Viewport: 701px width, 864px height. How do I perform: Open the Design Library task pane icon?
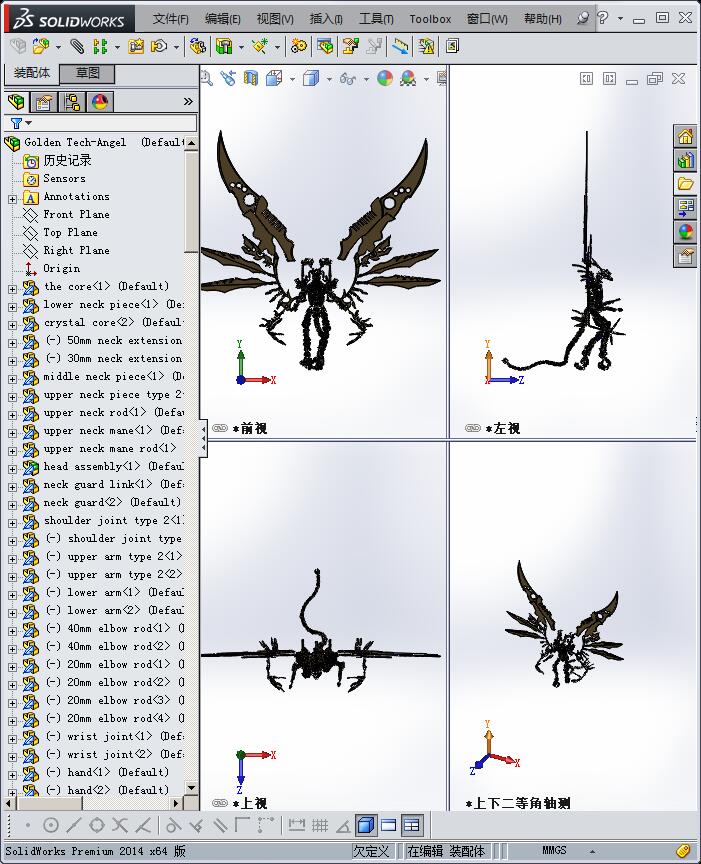pos(685,160)
